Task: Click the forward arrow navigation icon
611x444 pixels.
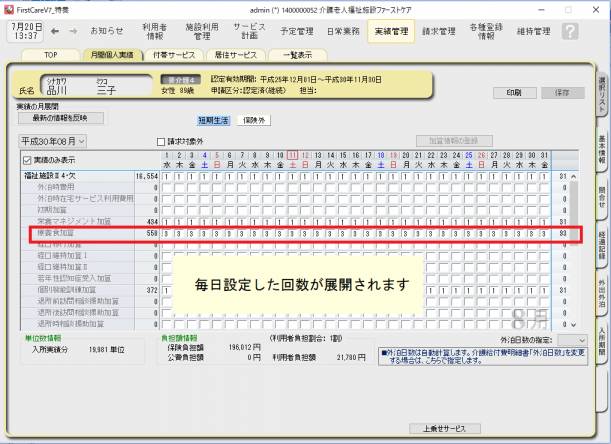Action: tap(73, 31)
